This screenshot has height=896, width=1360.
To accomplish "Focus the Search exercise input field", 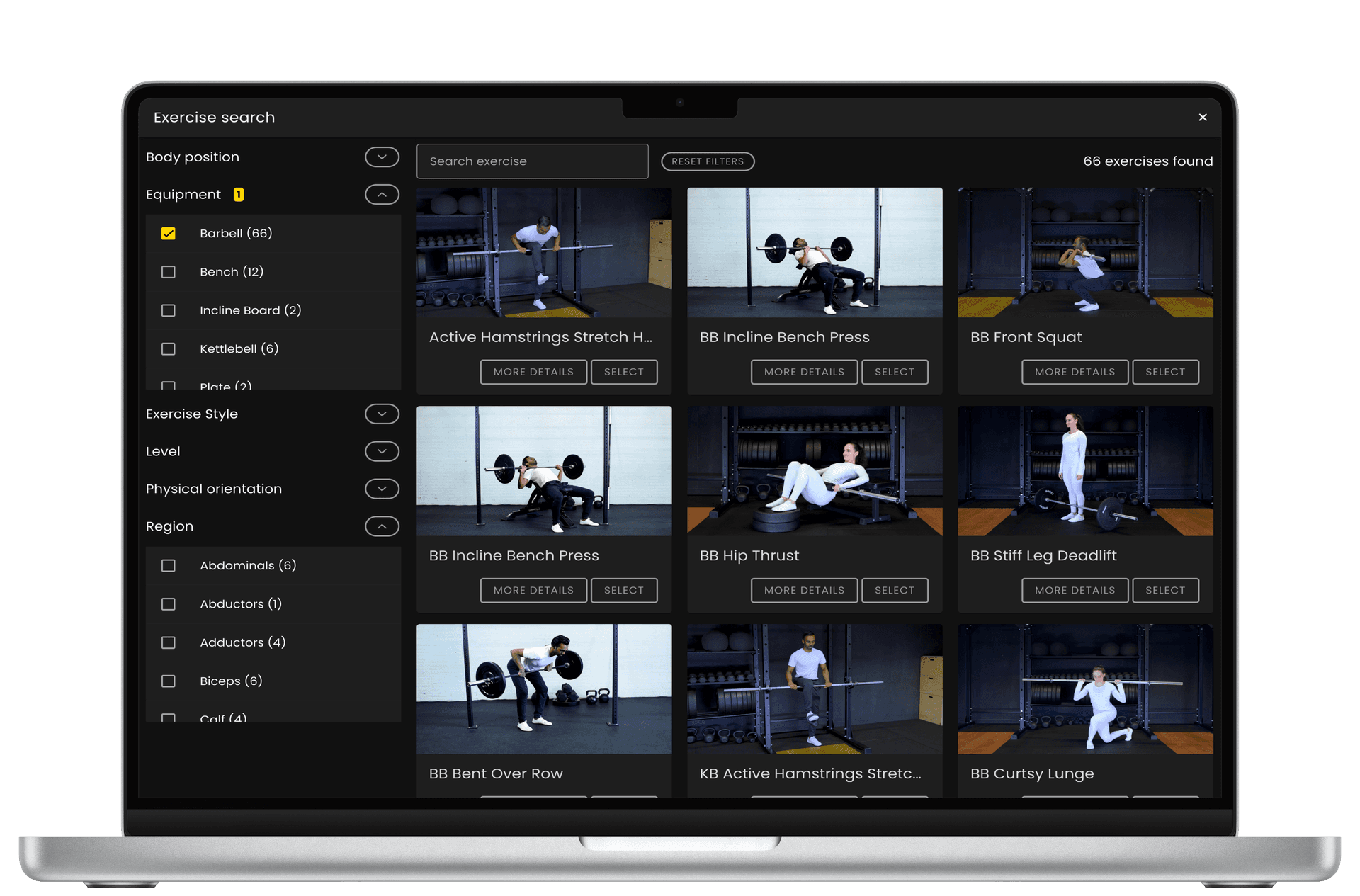I will click(532, 161).
